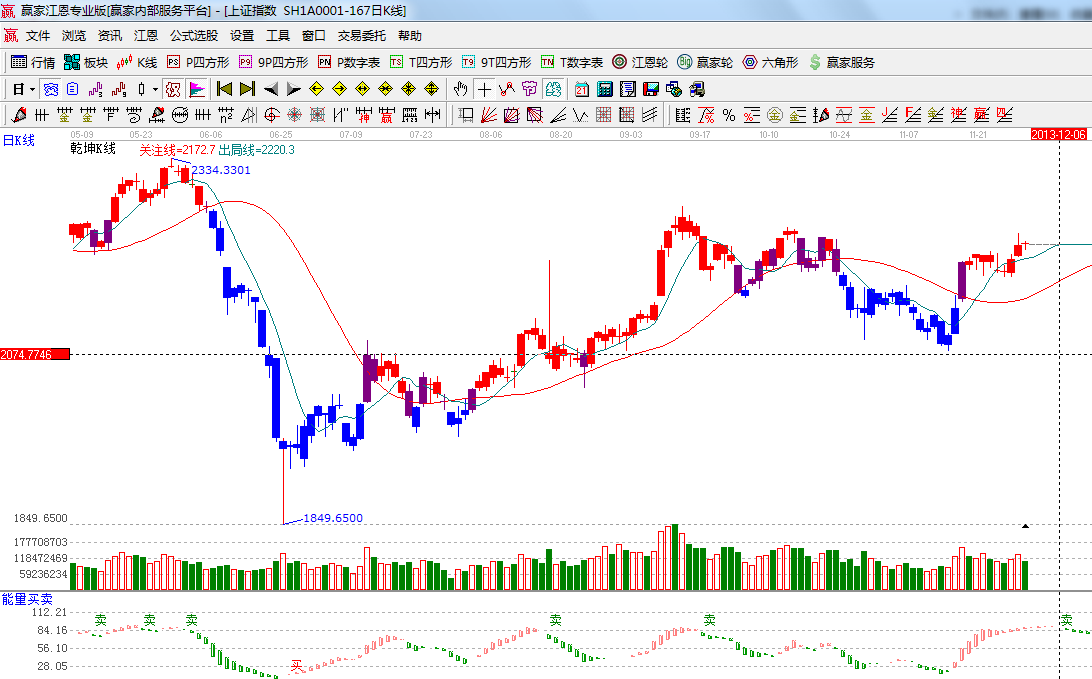Click the 行情 market quotes button

click(x=33, y=62)
